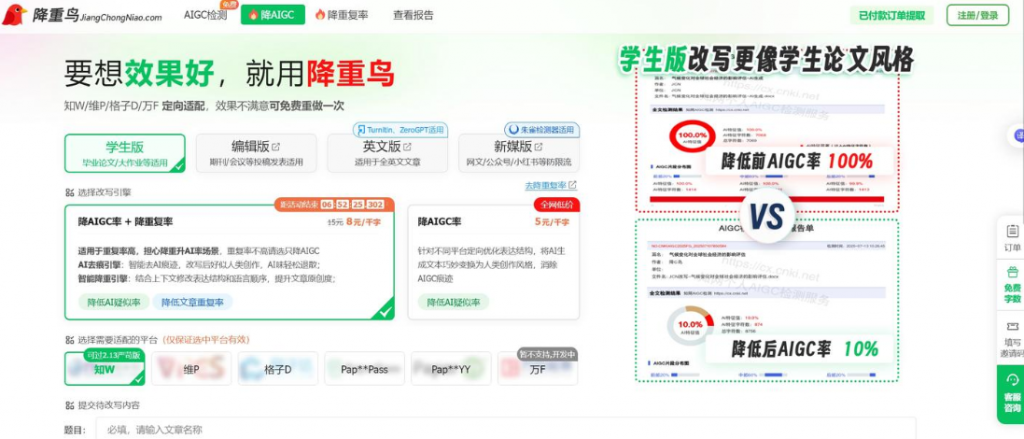This screenshot has width=1024, height=439.
Task: Follow the 去降重复率 link
Action: click(x=550, y=185)
